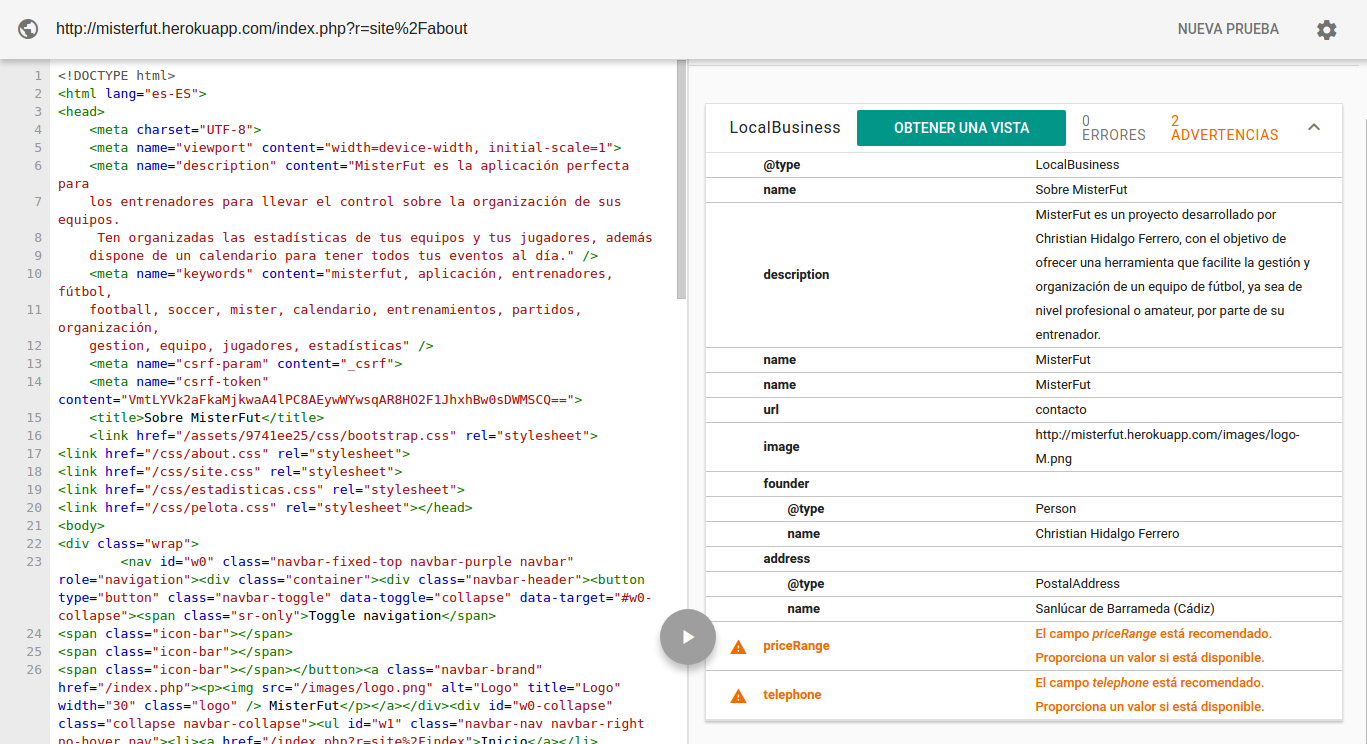Click the first @type property label

pos(782,165)
